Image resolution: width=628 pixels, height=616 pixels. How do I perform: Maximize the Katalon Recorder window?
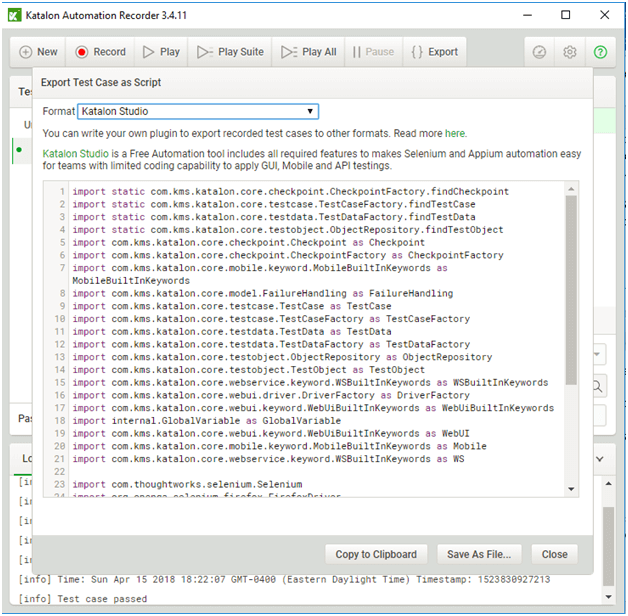point(566,15)
